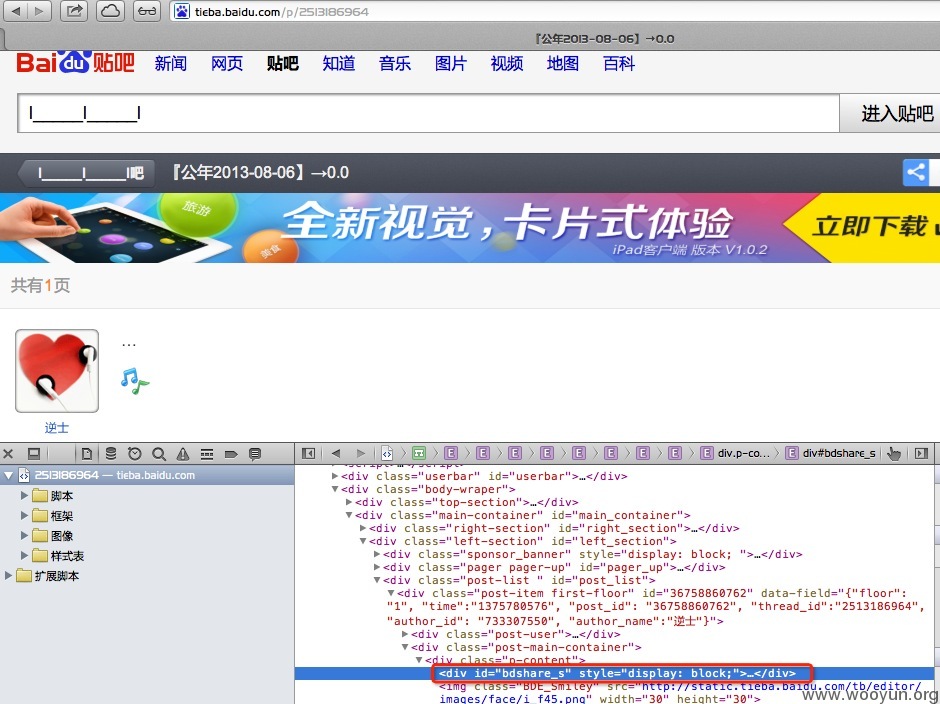Open author 逆士 profile link
The width and height of the screenshot is (940, 704).
point(56,428)
